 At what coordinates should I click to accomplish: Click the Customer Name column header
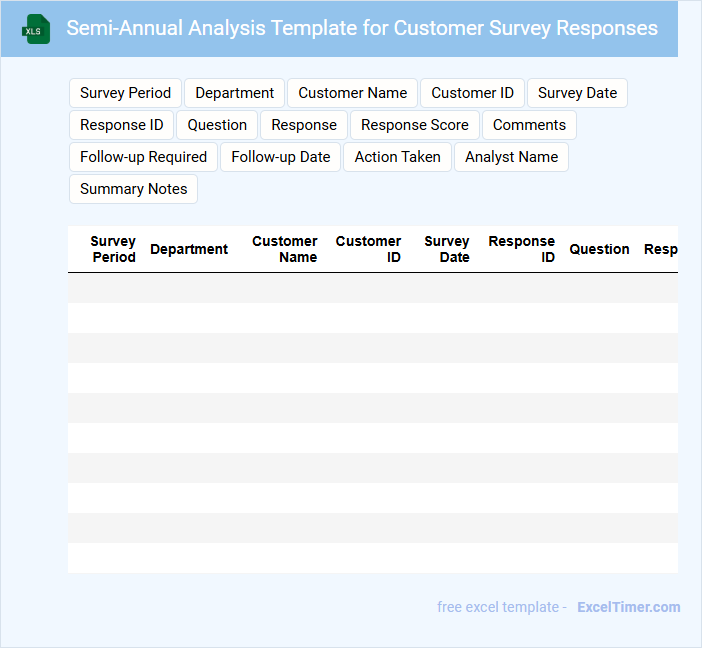pyautogui.click(x=285, y=249)
